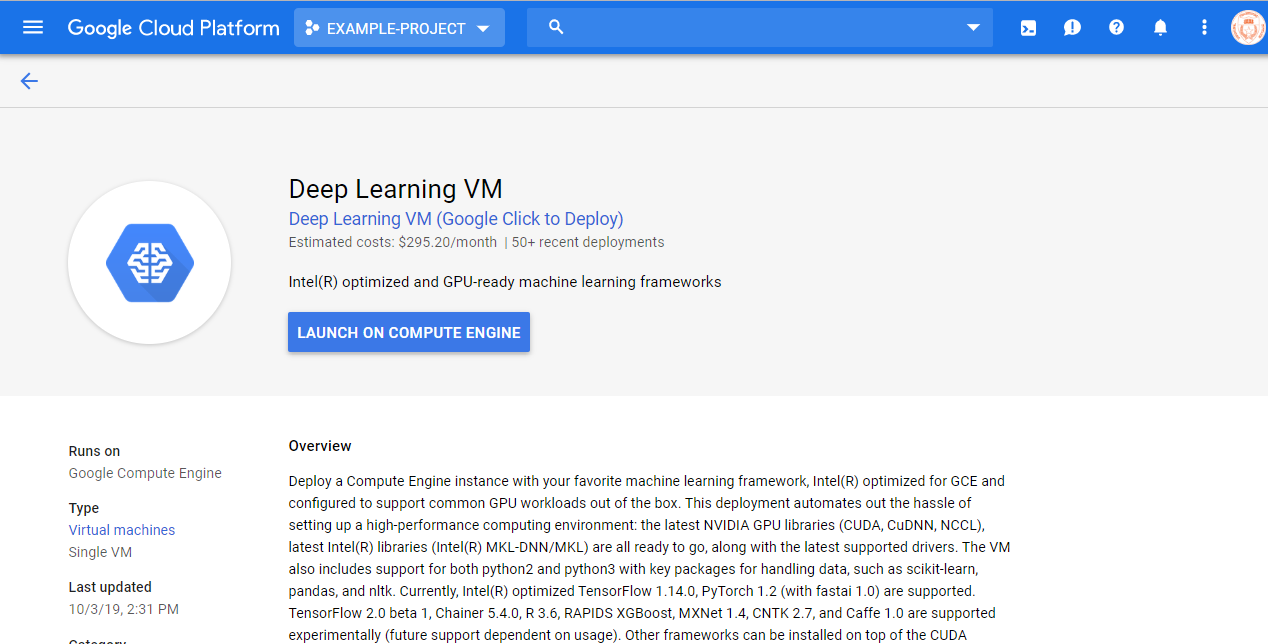The height and width of the screenshot is (644, 1268).
Task: Open the send feedback icon
Action: pos(1072,28)
